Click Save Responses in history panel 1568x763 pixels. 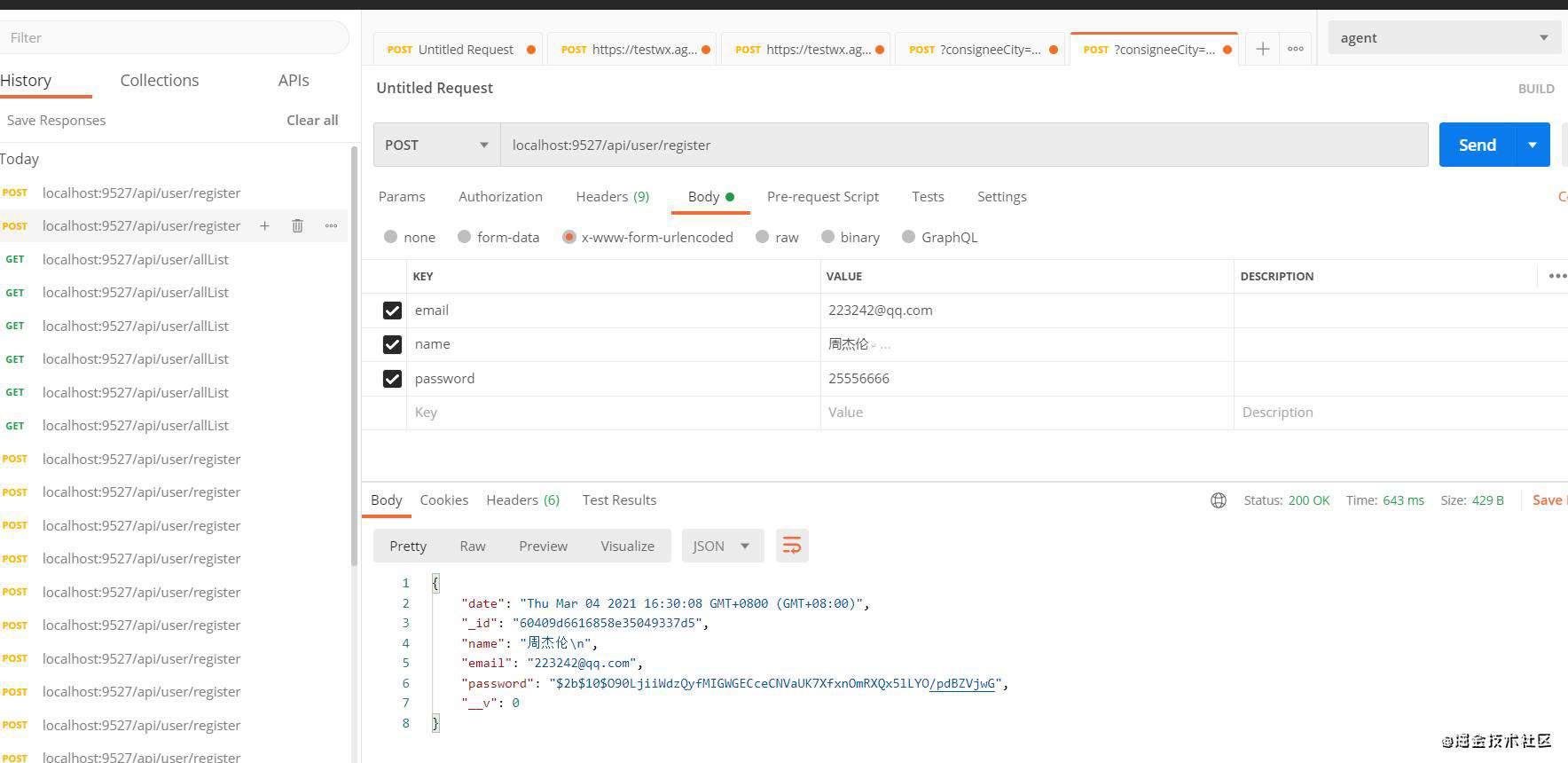pyautogui.click(x=56, y=121)
